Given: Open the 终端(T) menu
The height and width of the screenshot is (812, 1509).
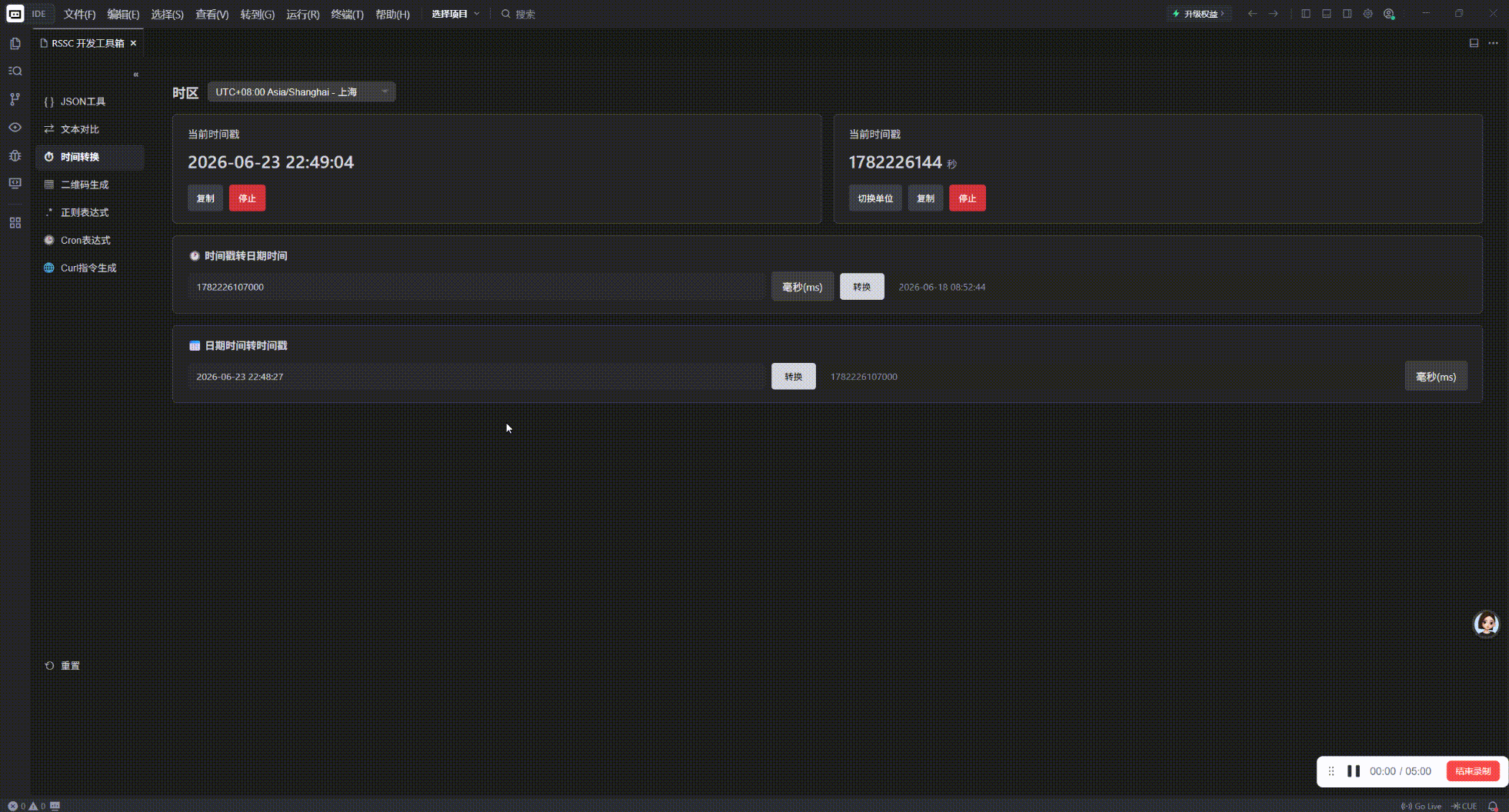Looking at the screenshot, I should tap(347, 15).
